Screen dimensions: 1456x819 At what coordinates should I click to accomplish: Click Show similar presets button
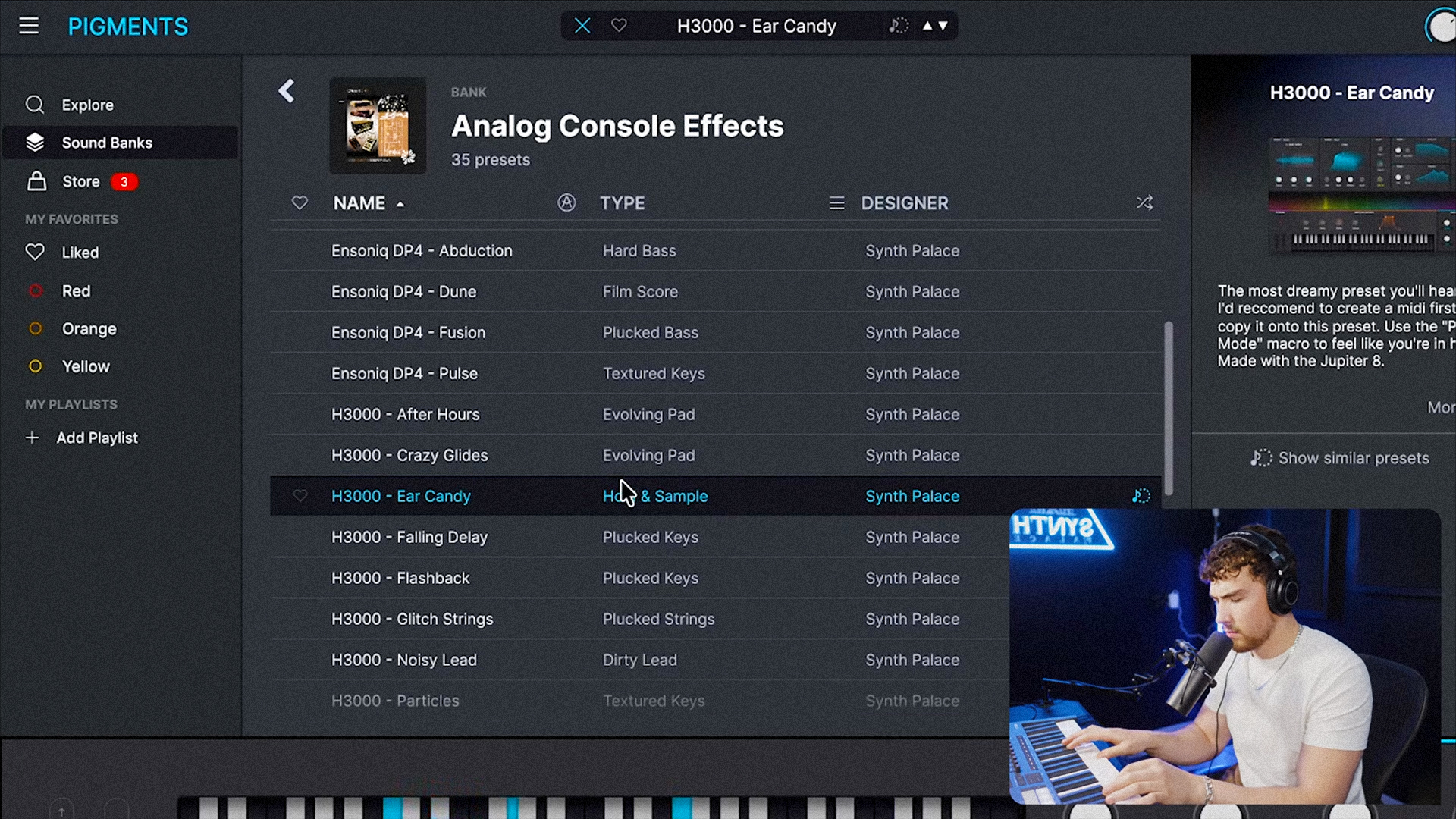click(1340, 458)
